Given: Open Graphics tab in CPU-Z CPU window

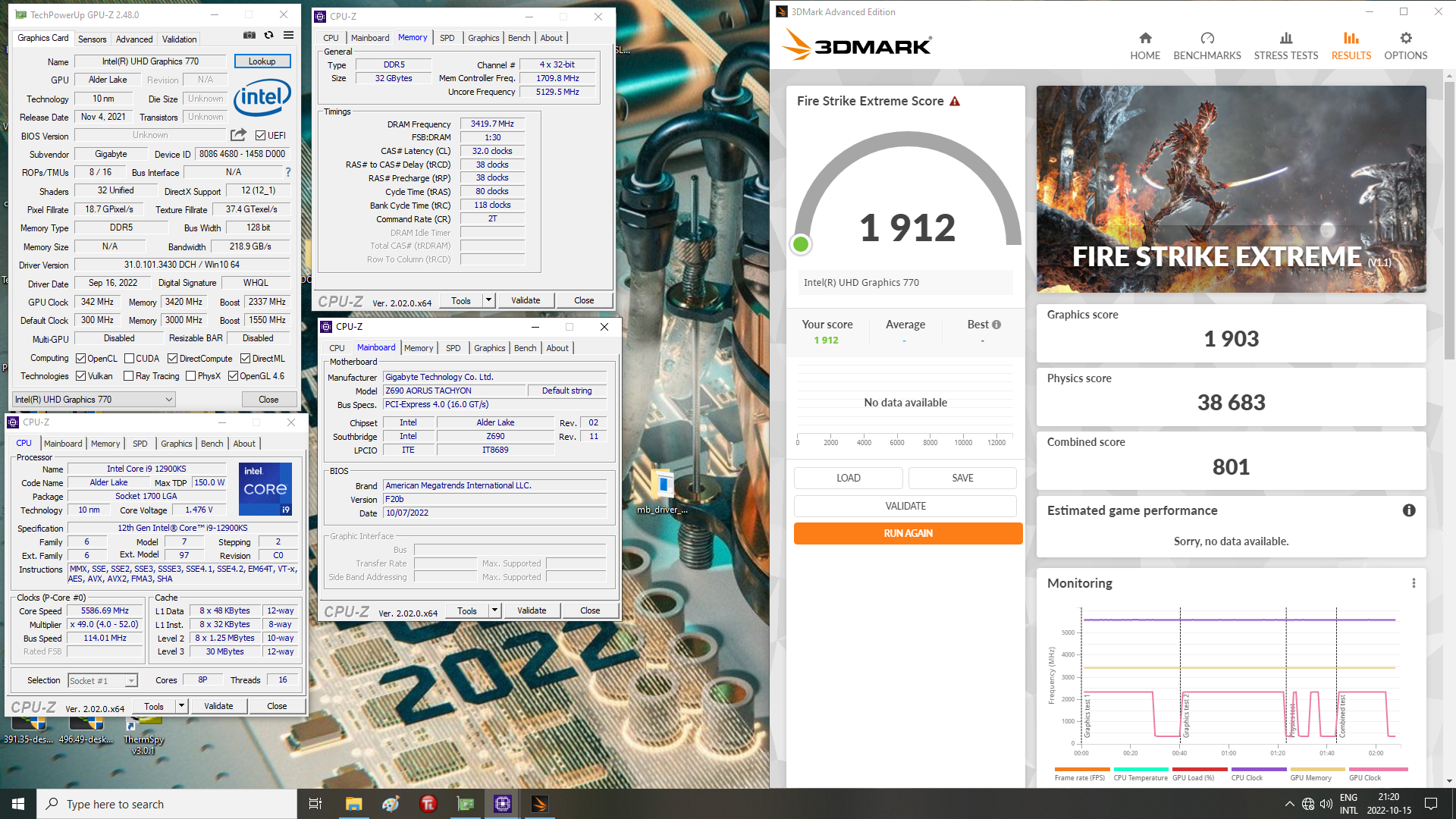Looking at the screenshot, I should coord(177,444).
